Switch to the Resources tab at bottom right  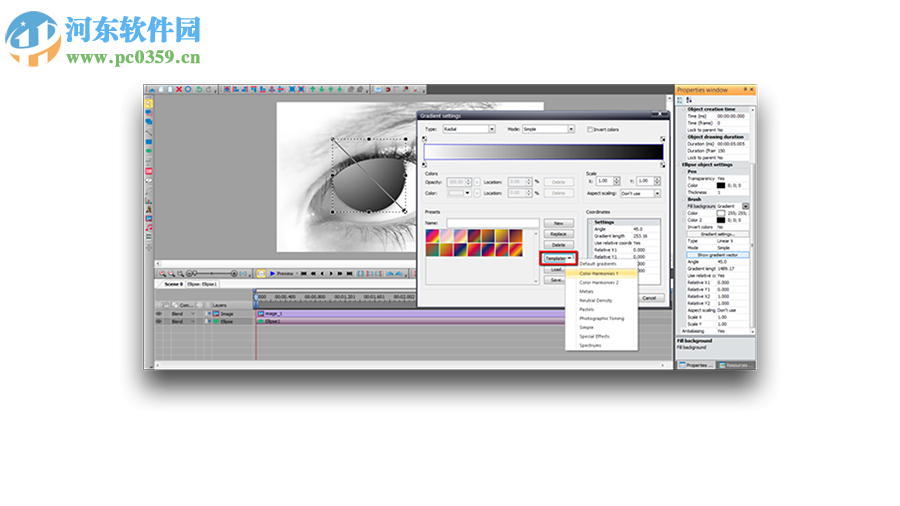tap(735, 365)
